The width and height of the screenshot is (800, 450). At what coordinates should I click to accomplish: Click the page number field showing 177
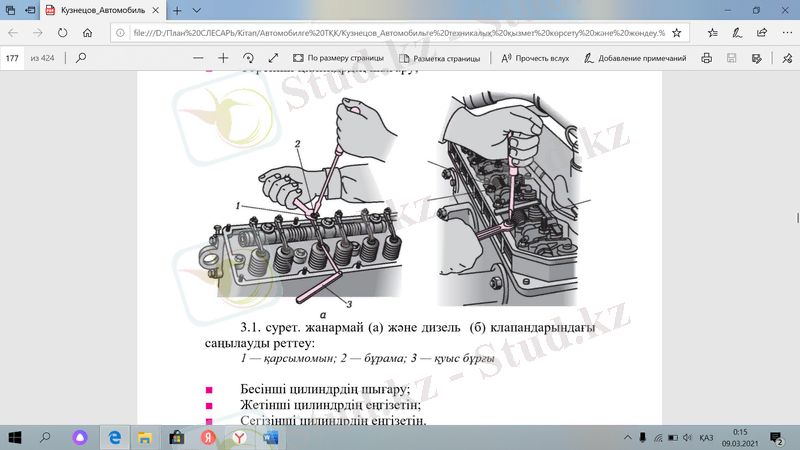click(14, 58)
